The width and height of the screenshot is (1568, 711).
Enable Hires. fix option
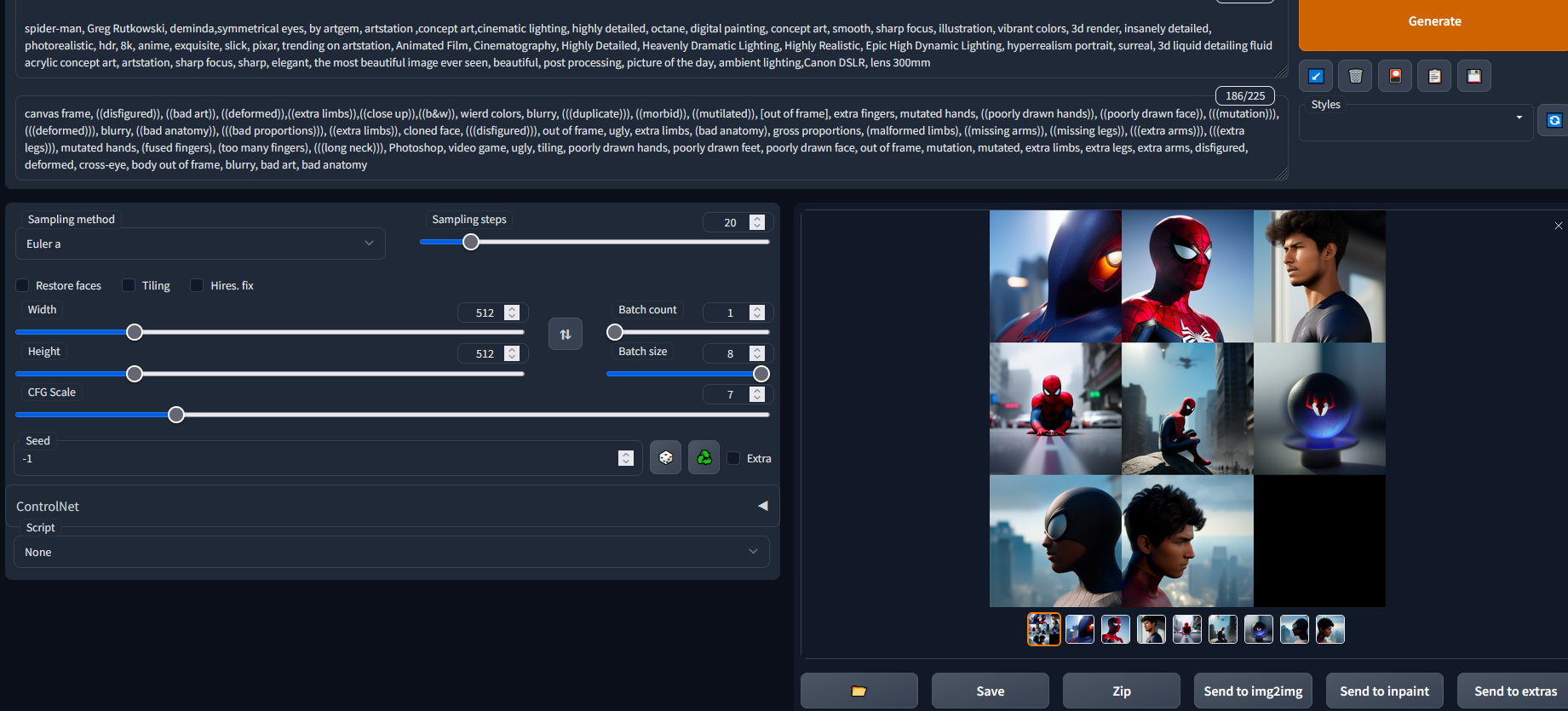pyautogui.click(x=197, y=285)
